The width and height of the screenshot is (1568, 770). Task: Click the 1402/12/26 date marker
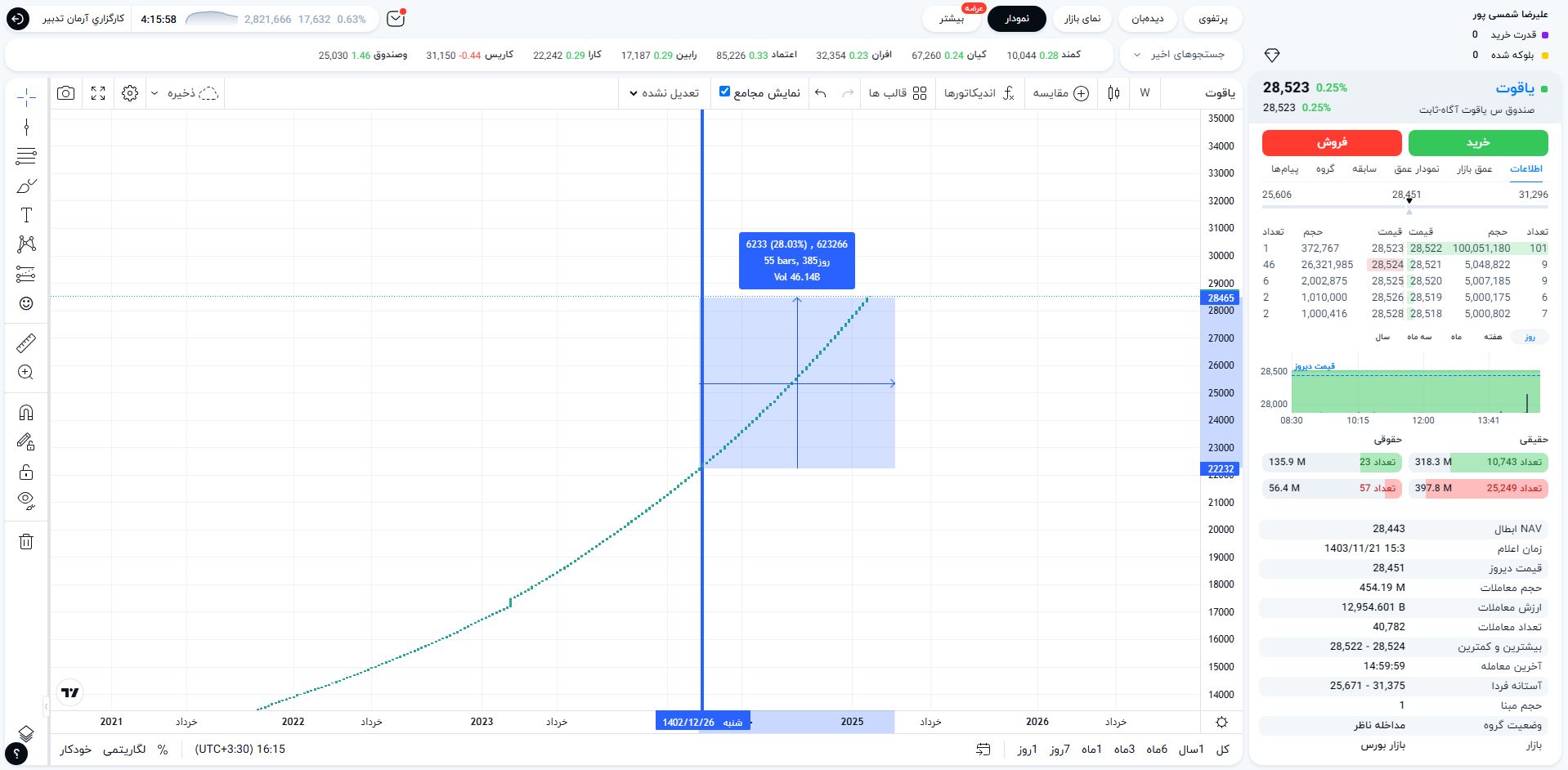pos(702,722)
